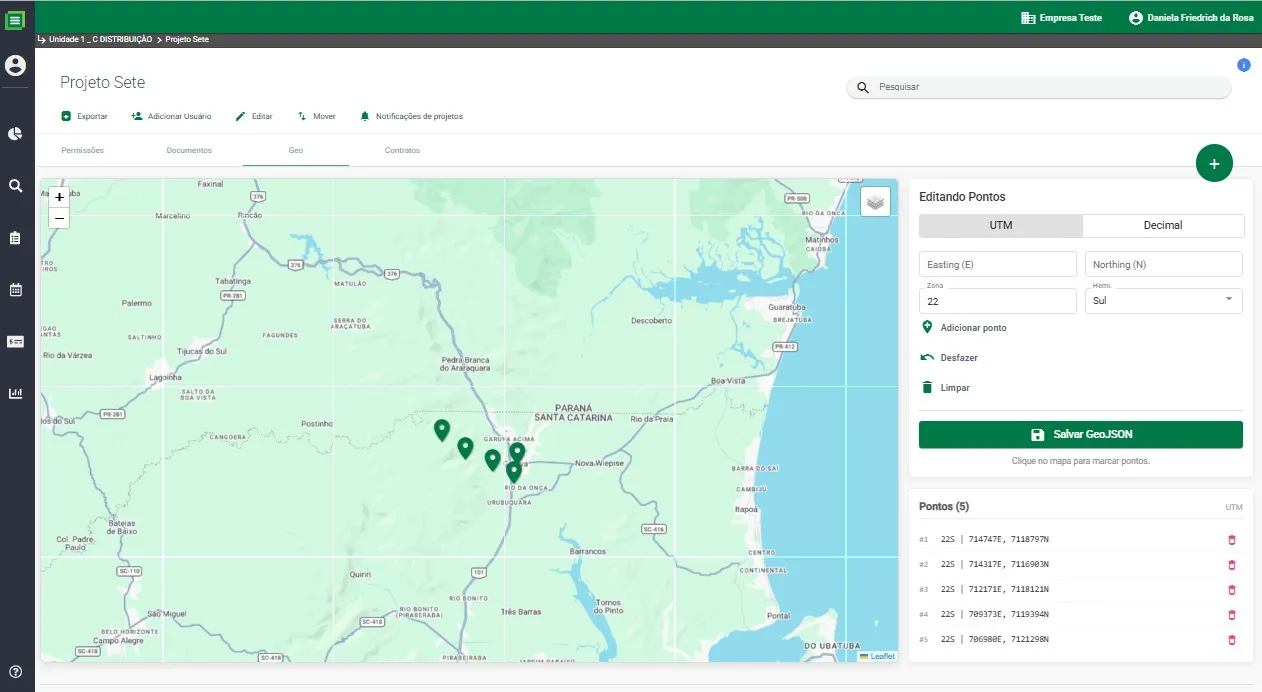
Task: Click Pontos (5) heading
Action: click(944, 507)
